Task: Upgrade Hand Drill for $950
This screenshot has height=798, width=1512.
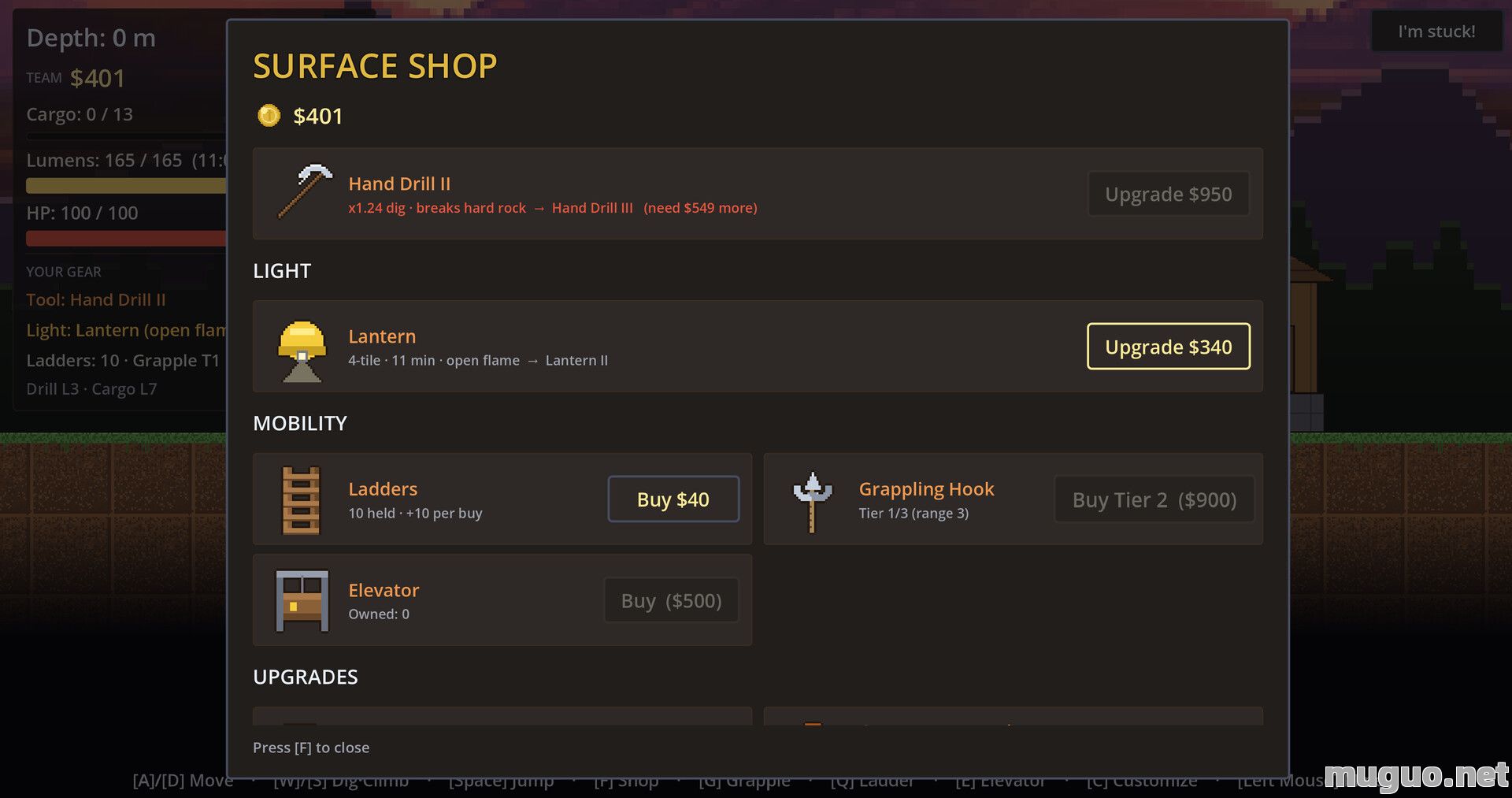Action: [x=1168, y=194]
